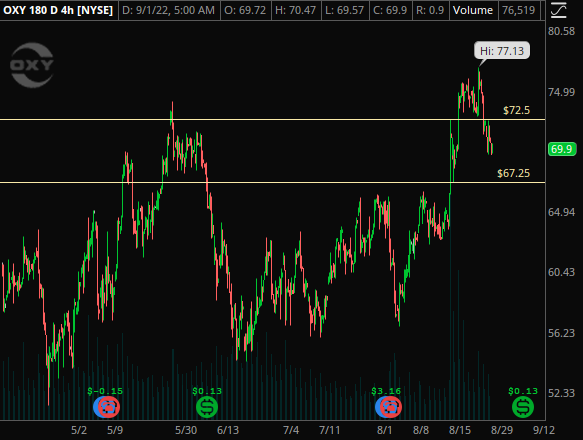This screenshot has height=440, width=583.
Task: Click the 56.23 price axis label
Action: tap(561, 333)
